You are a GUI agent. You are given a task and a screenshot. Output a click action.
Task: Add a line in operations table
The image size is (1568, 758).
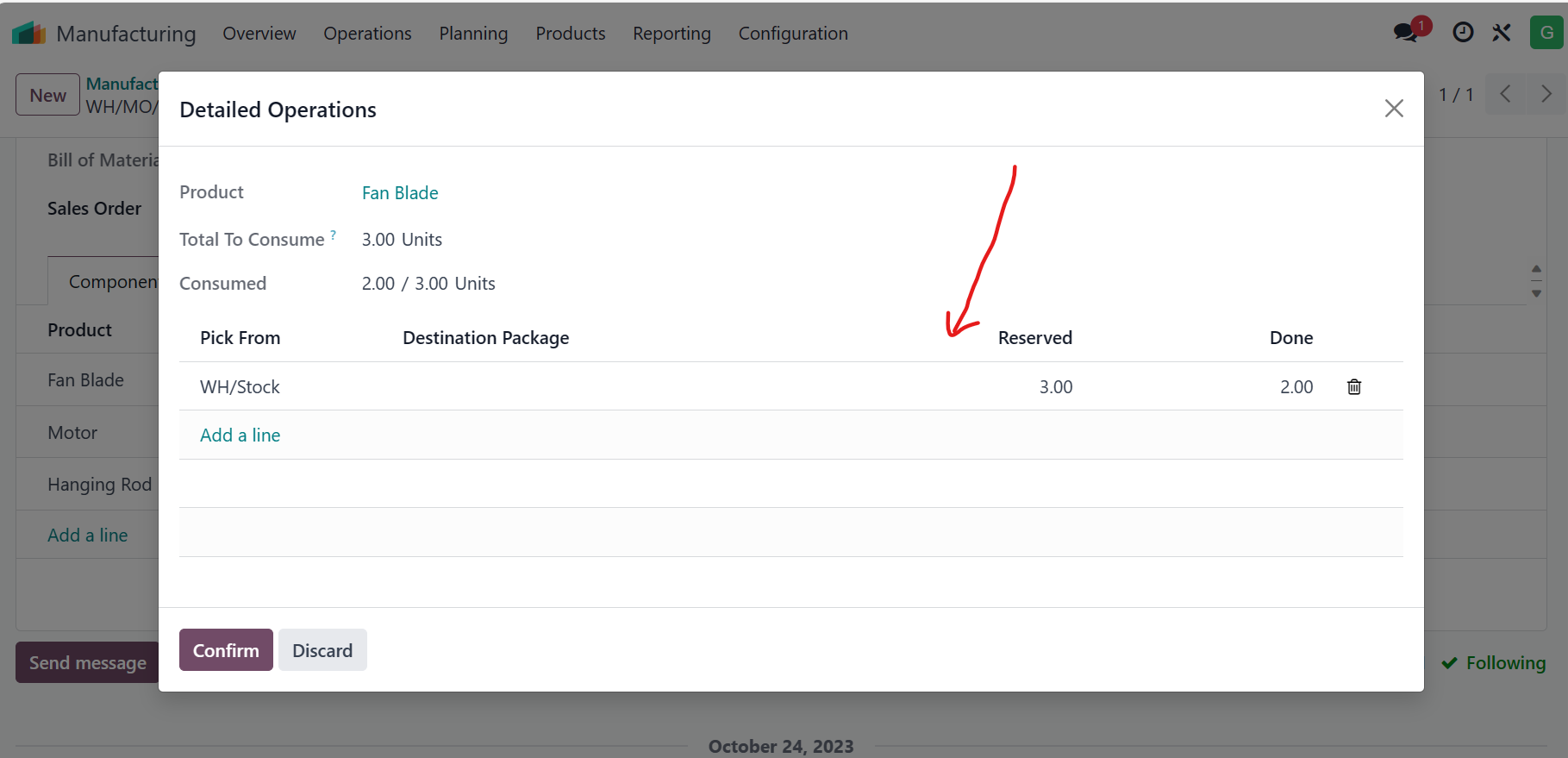[241, 435]
